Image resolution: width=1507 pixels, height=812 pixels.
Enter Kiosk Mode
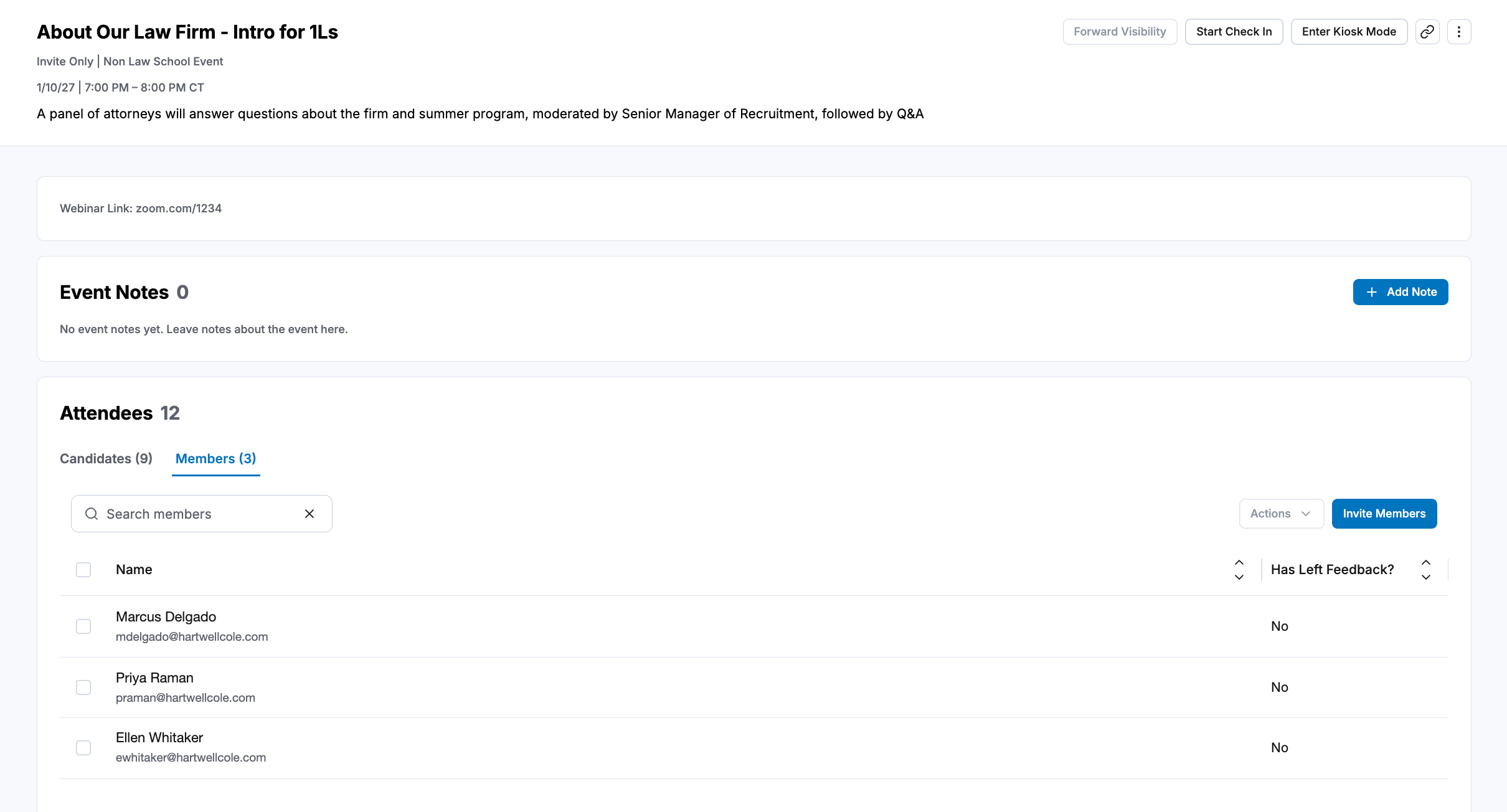[x=1349, y=32]
